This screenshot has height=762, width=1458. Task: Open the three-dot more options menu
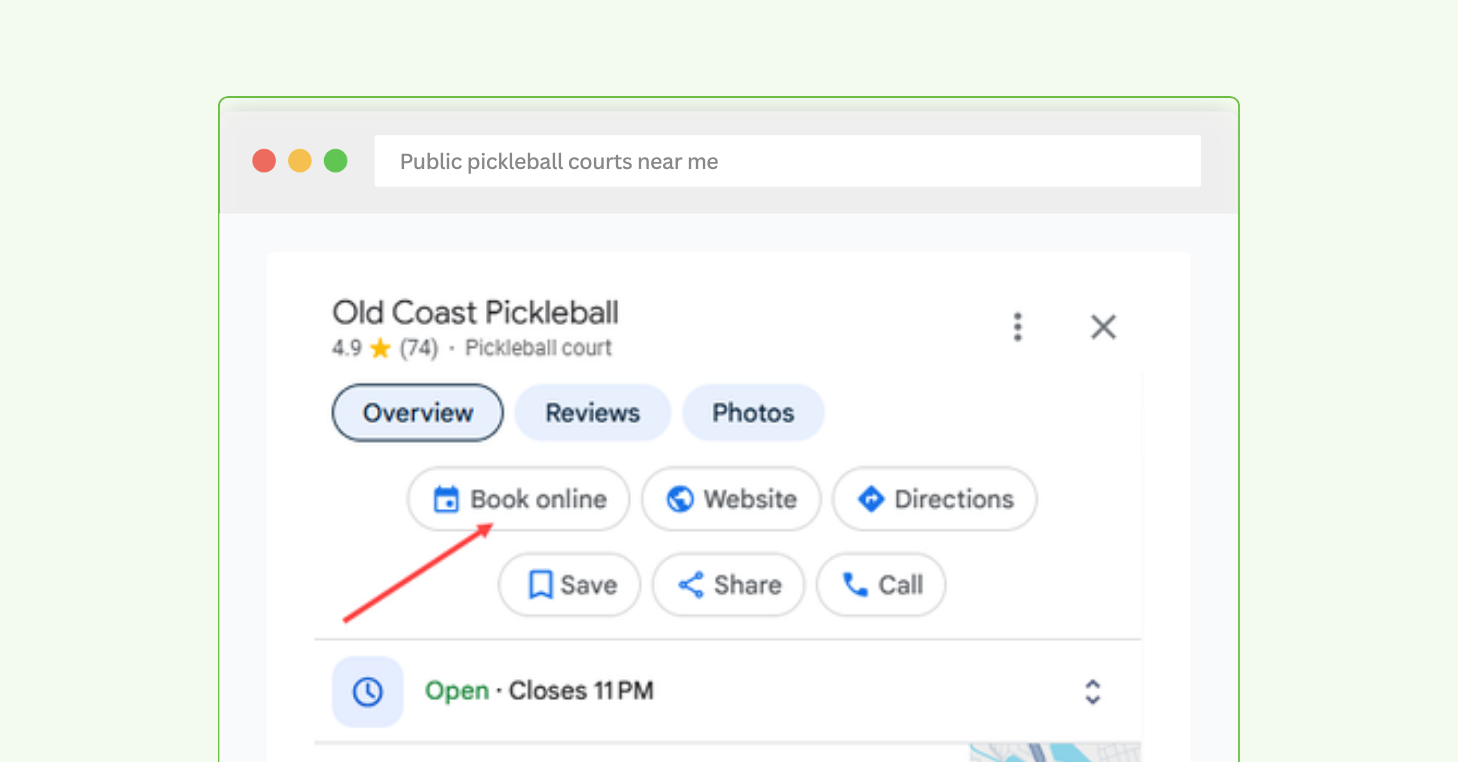coord(1017,327)
